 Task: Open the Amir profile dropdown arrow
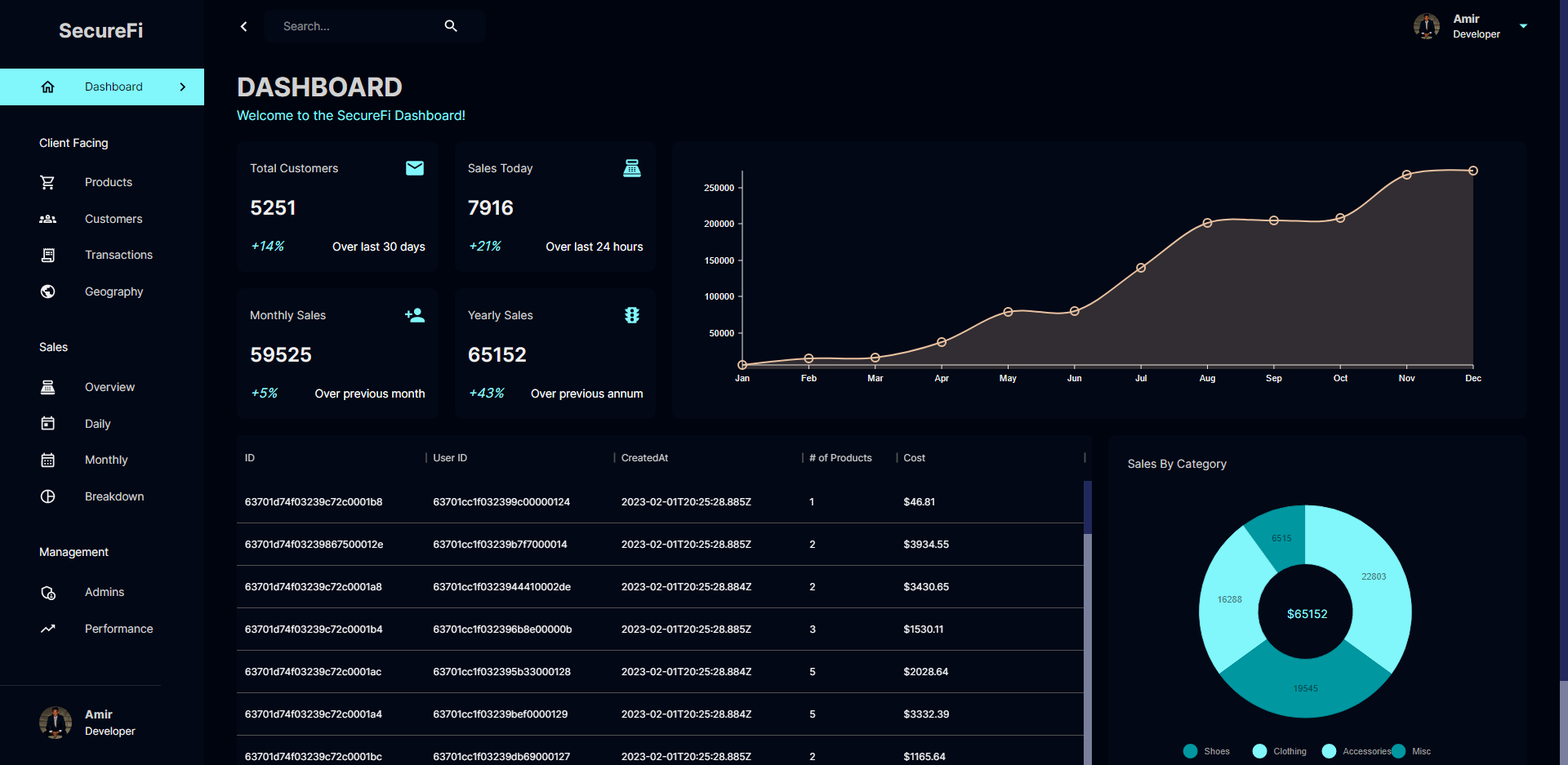(1524, 25)
